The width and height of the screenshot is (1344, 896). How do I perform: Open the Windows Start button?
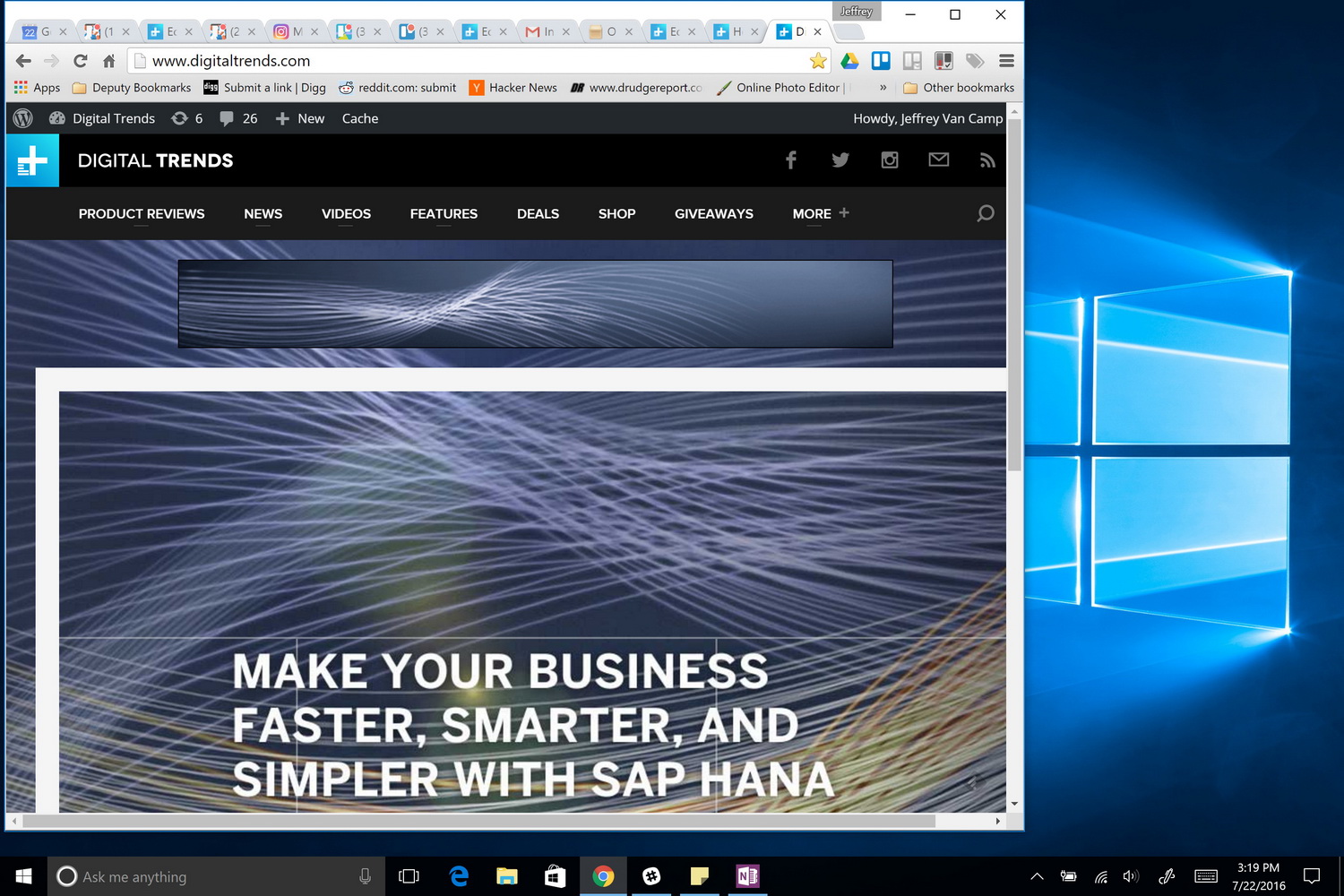(x=23, y=876)
